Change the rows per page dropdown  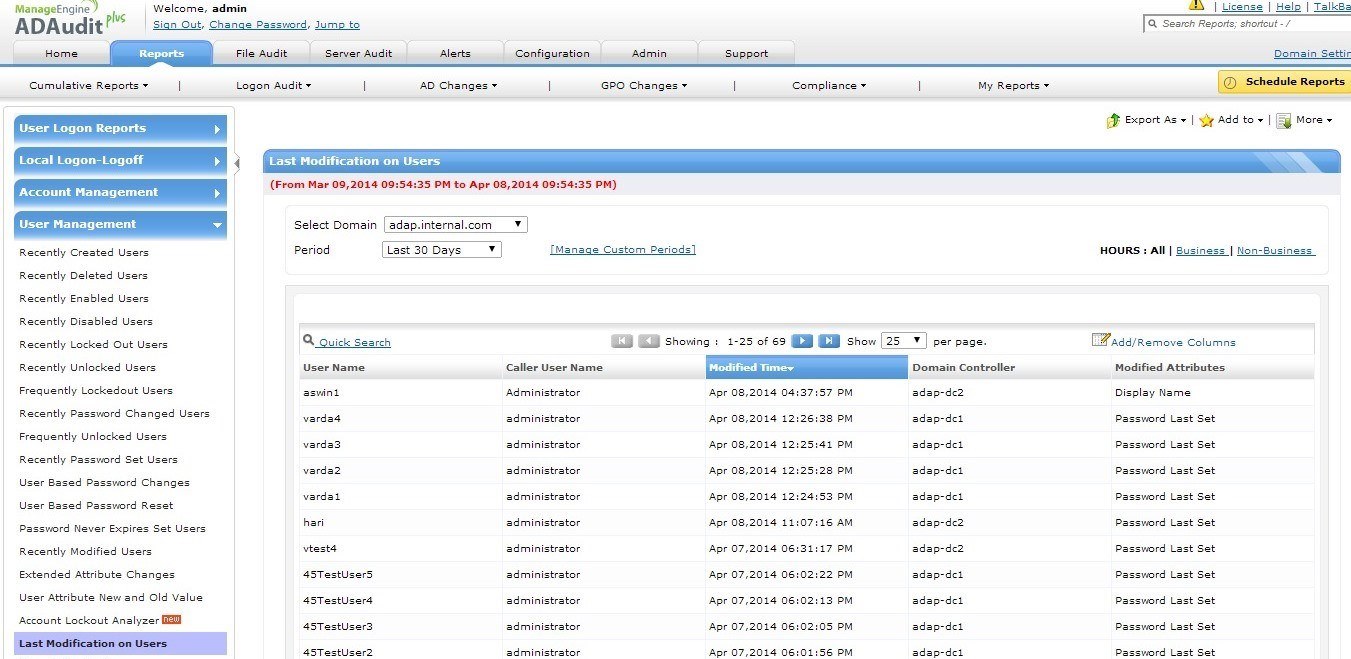(904, 341)
